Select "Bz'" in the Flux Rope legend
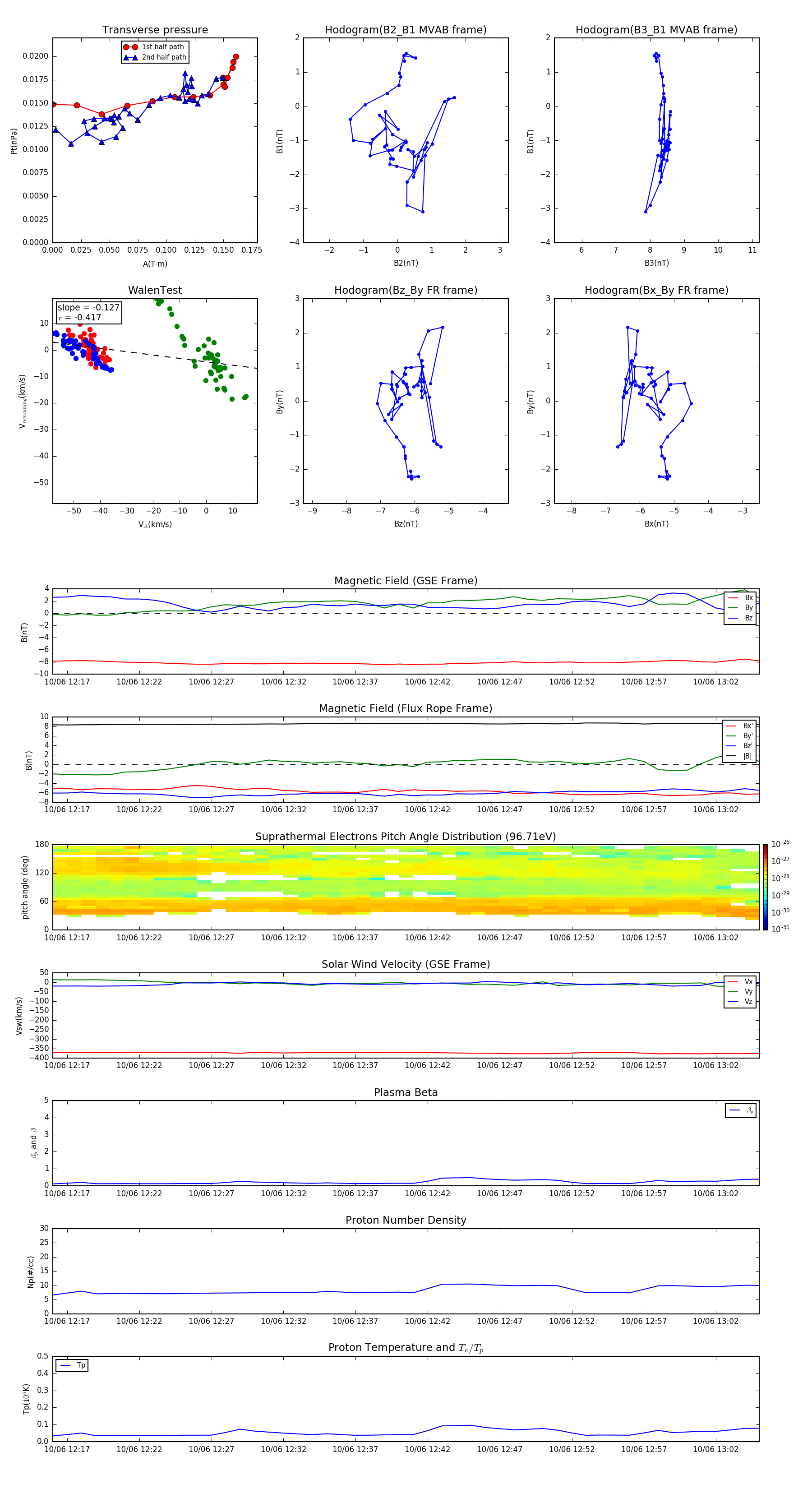Screen dimensions: 812x1489 [740, 746]
